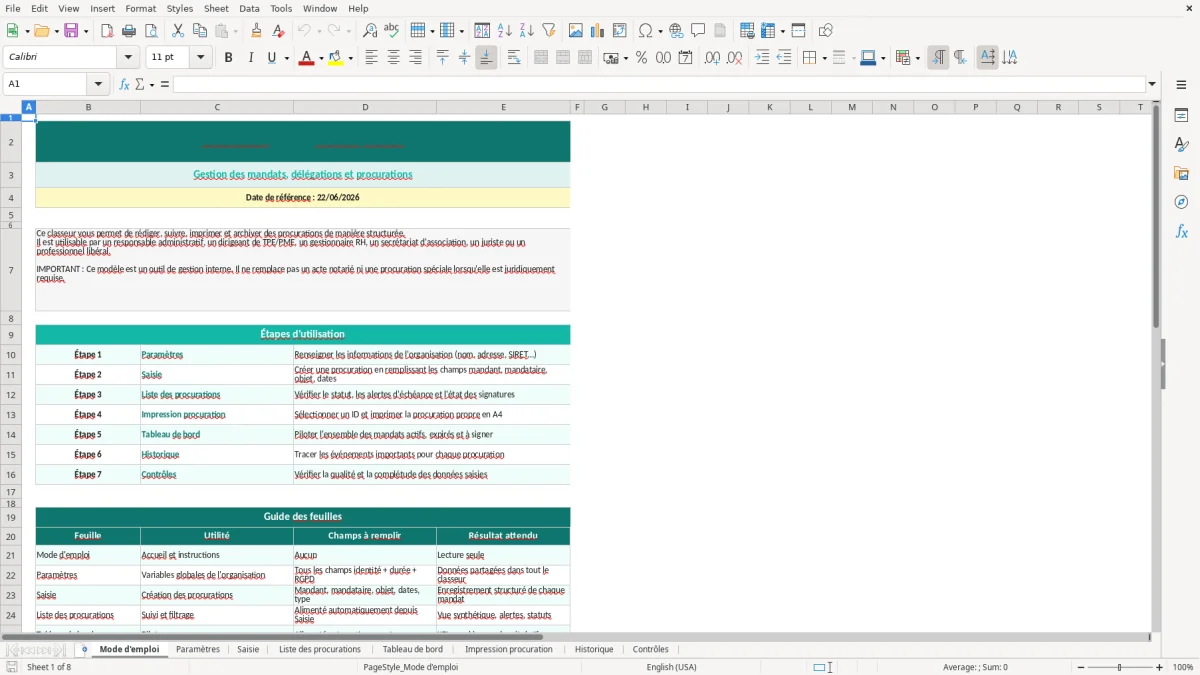Viewport: 1200px width, 675px height.
Task: Open the Data menu
Action: tap(249, 8)
